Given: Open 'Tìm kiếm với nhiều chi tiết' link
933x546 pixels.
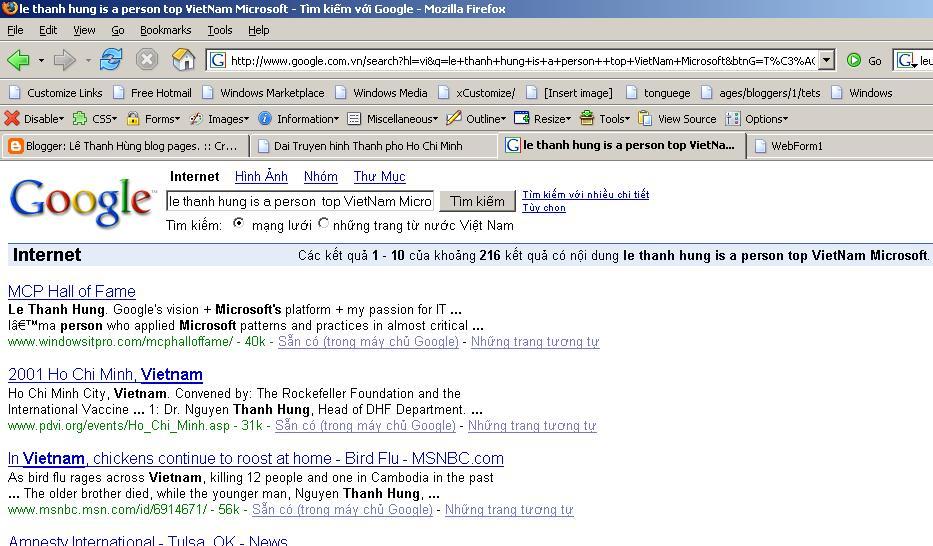Looking at the screenshot, I should [586, 194].
